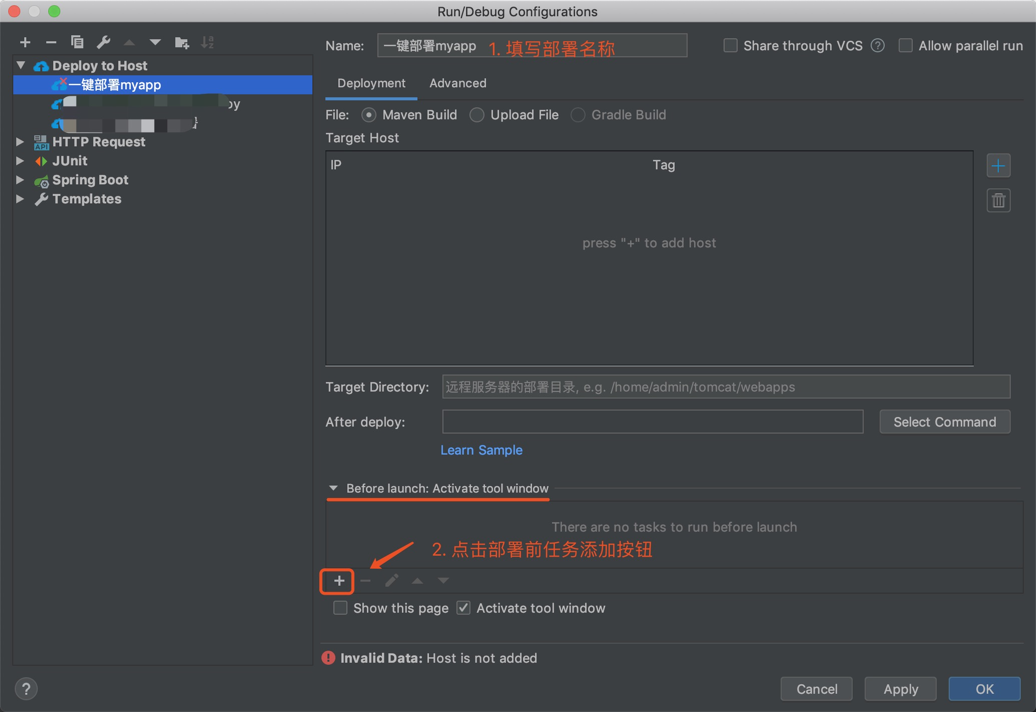Collapse the Before launch section
Screen dimensions: 1036x712
click(333, 490)
